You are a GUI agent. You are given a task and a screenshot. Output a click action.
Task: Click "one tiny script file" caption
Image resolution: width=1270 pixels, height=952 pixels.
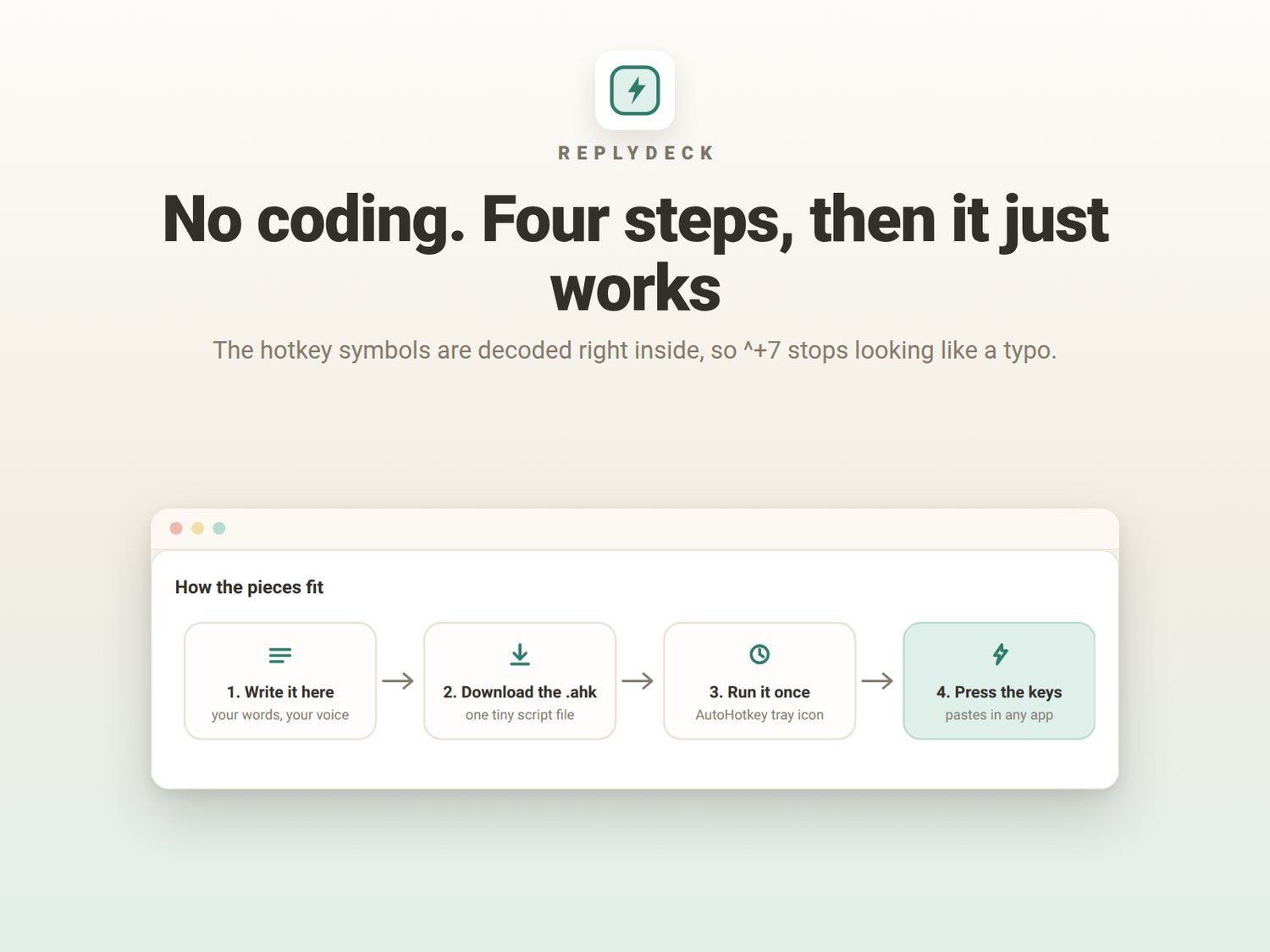(x=520, y=715)
